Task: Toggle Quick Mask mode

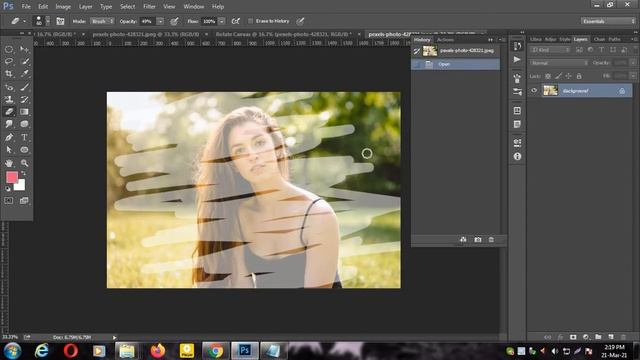Action: (x=9, y=200)
